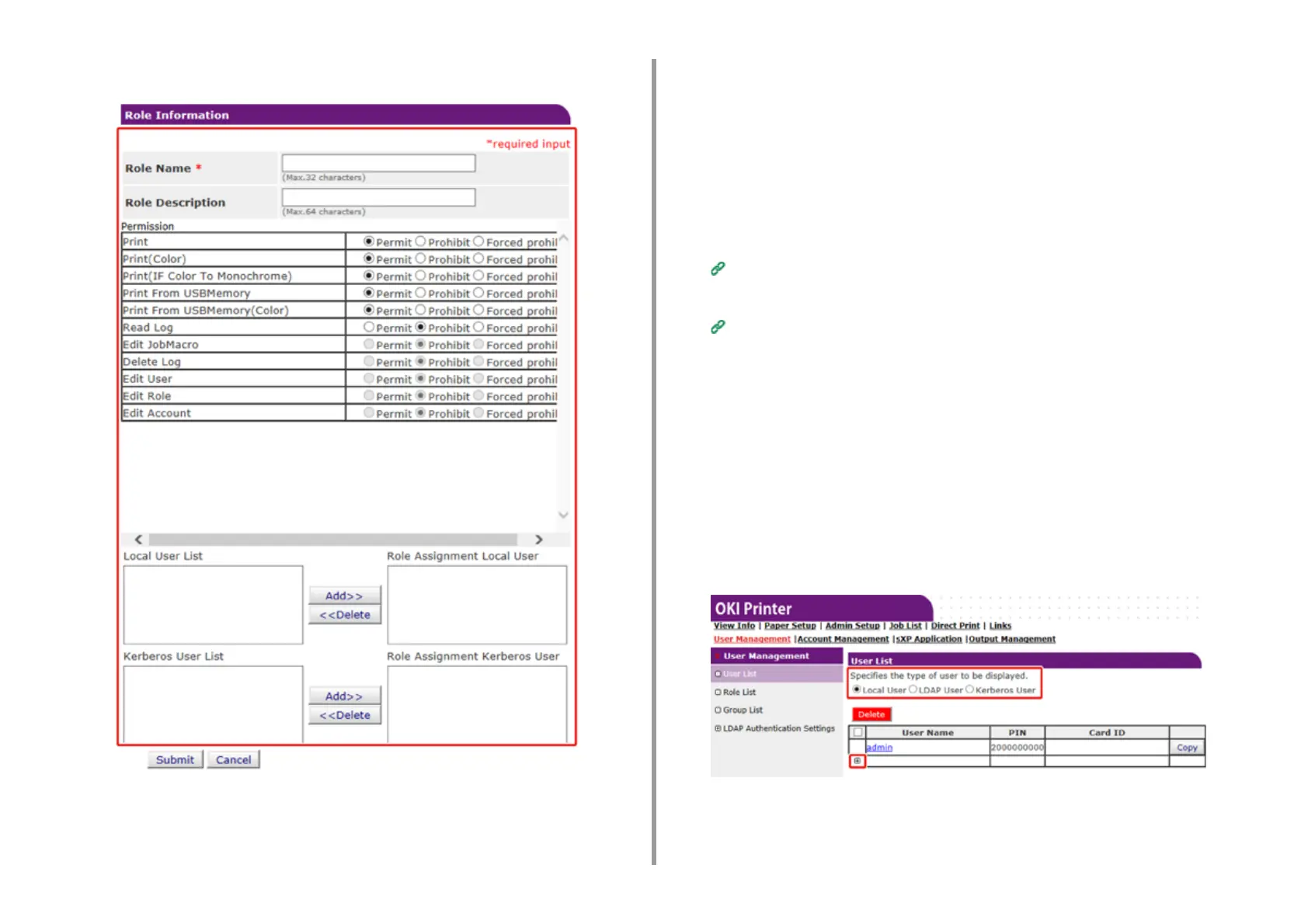Click Add>> beside the Local User List
Screen dimensions: 1308x924
[345, 596]
